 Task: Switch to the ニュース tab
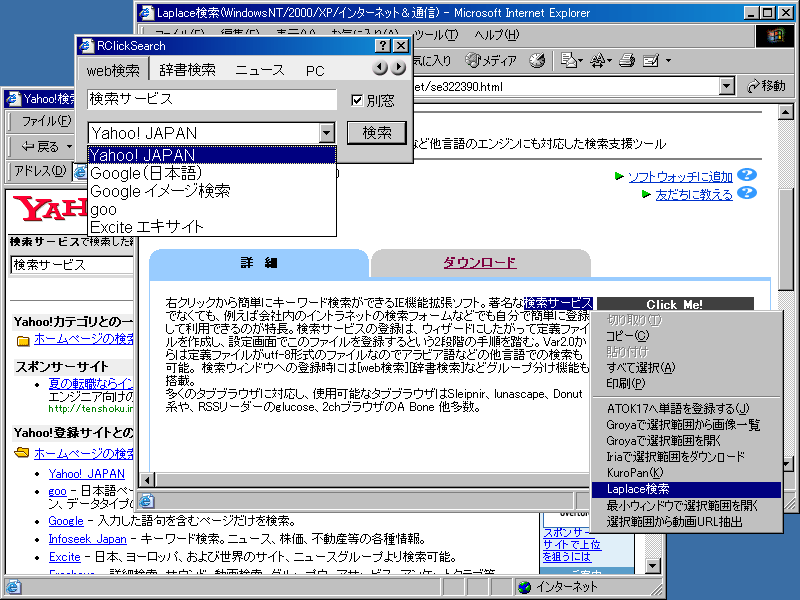point(260,70)
